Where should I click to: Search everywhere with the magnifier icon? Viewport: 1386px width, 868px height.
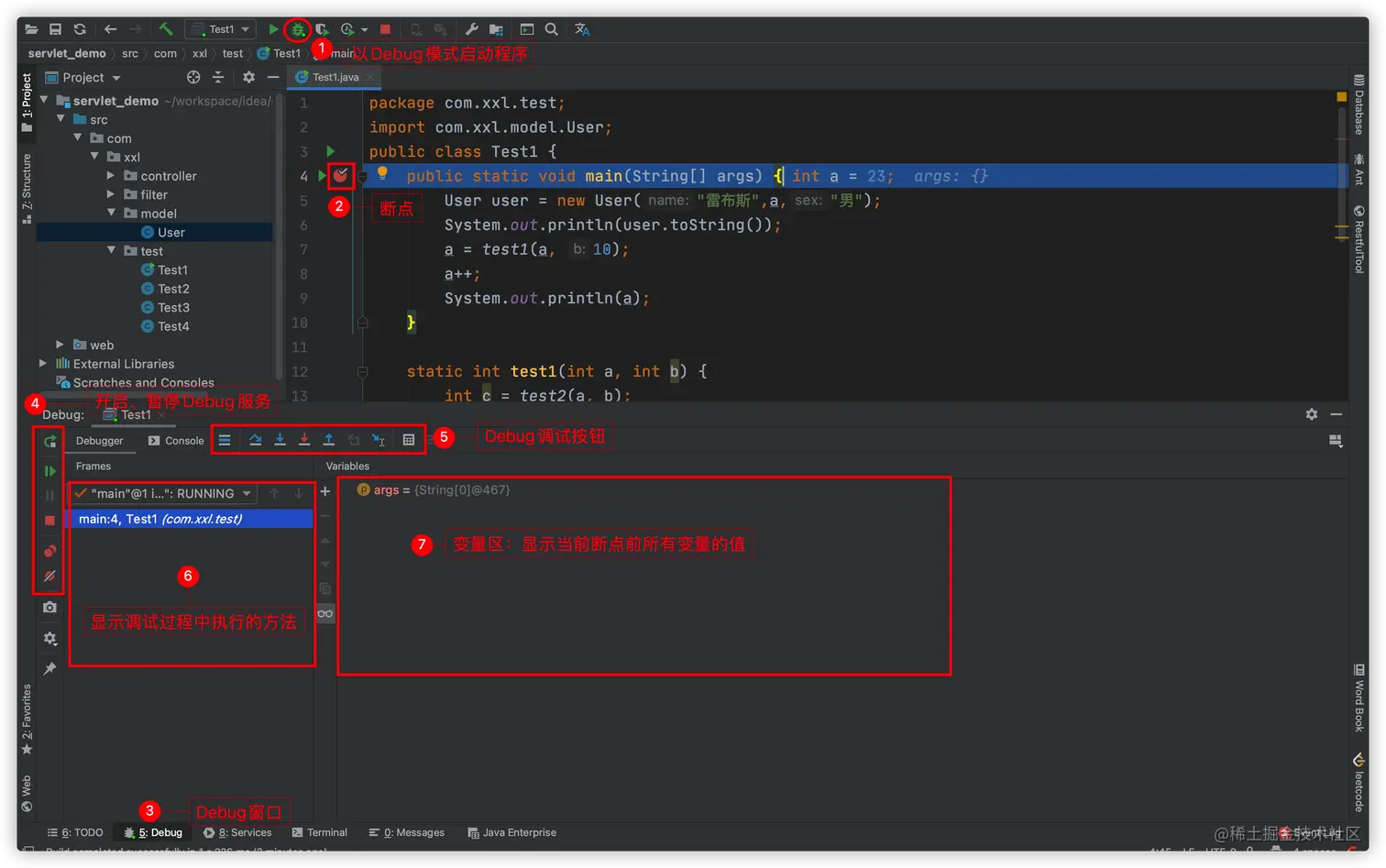click(552, 29)
